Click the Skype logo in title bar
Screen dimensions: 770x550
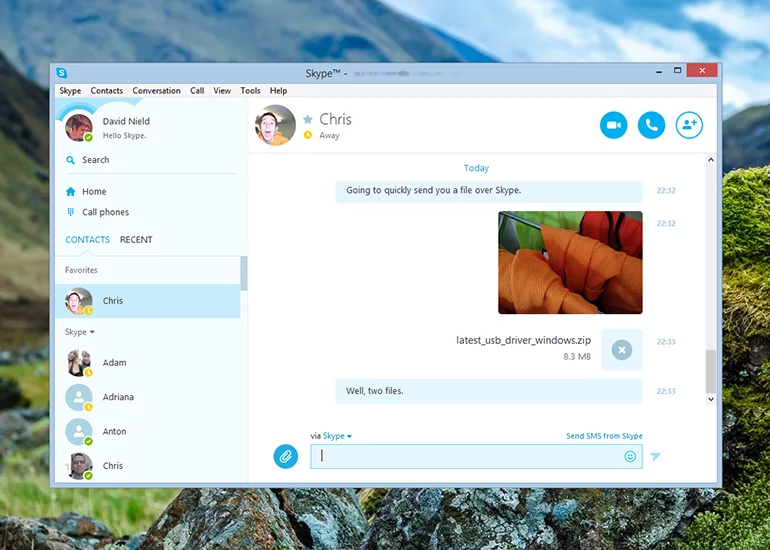pos(62,73)
